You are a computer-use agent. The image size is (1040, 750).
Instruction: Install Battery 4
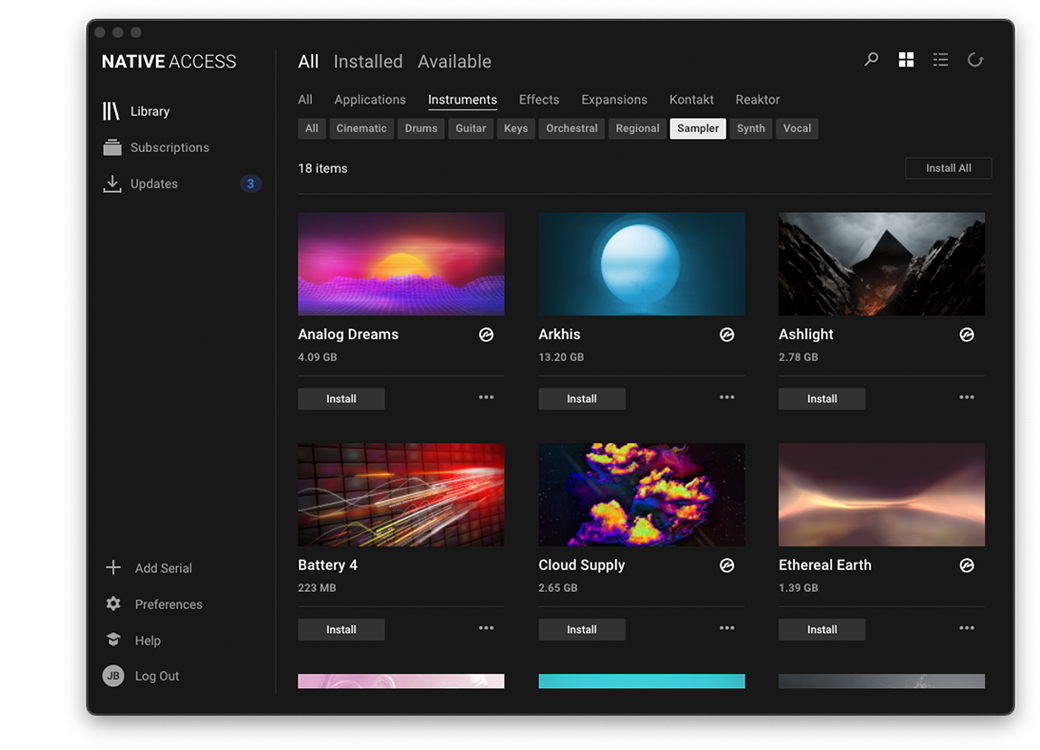tap(341, 629)
